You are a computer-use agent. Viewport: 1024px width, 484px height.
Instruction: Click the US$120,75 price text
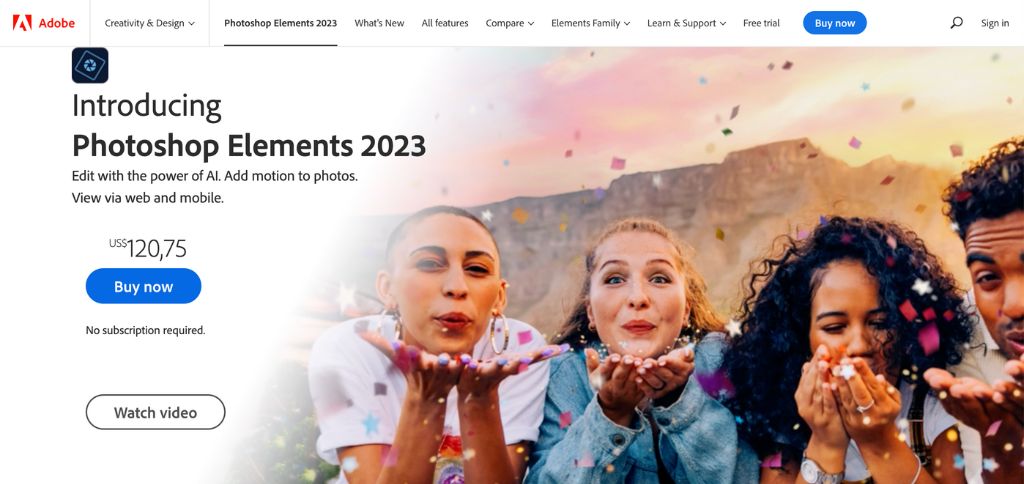[148, 248]
